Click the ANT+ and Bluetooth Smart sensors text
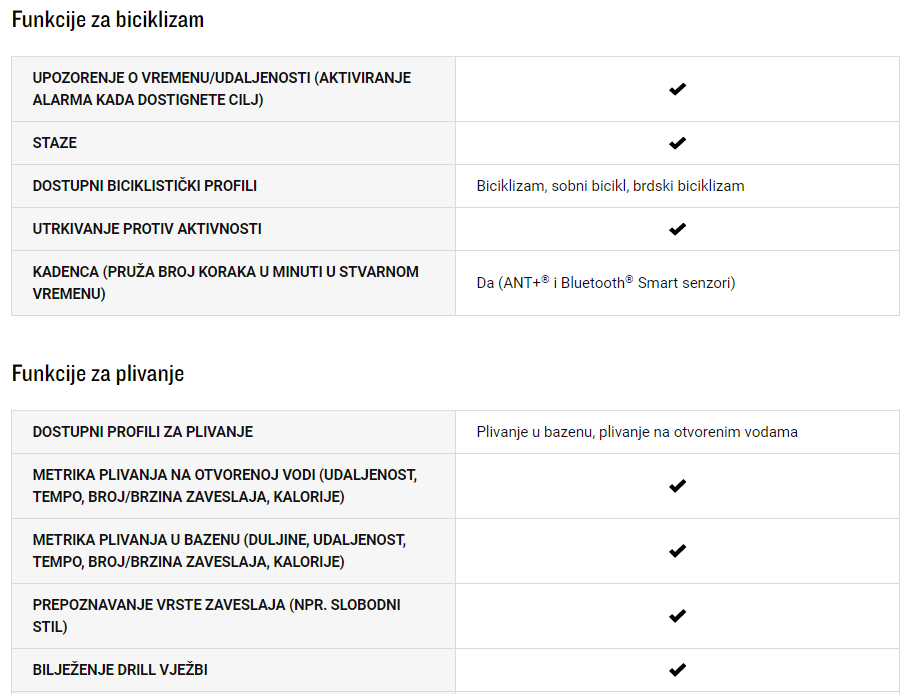This screenshot has width=912, height=694. pyautogui.click(x=605, y=283)
